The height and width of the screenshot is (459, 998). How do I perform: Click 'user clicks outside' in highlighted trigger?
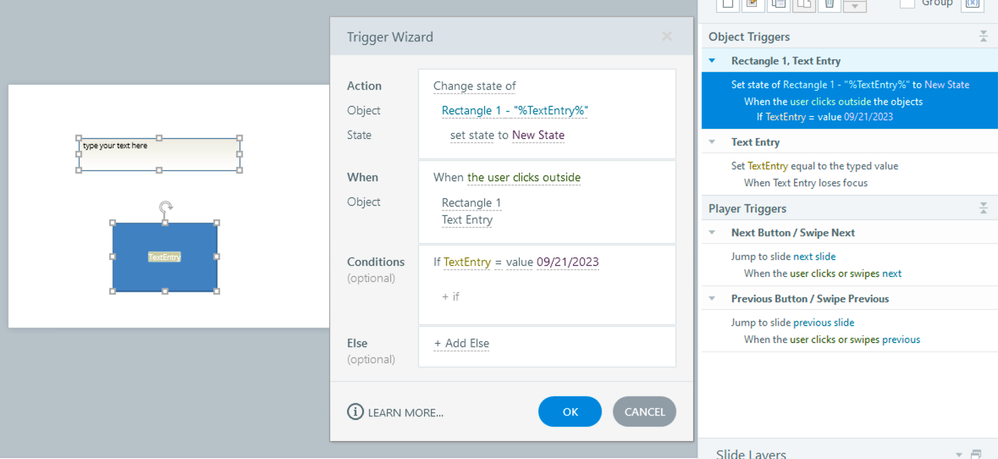(831, 101)
